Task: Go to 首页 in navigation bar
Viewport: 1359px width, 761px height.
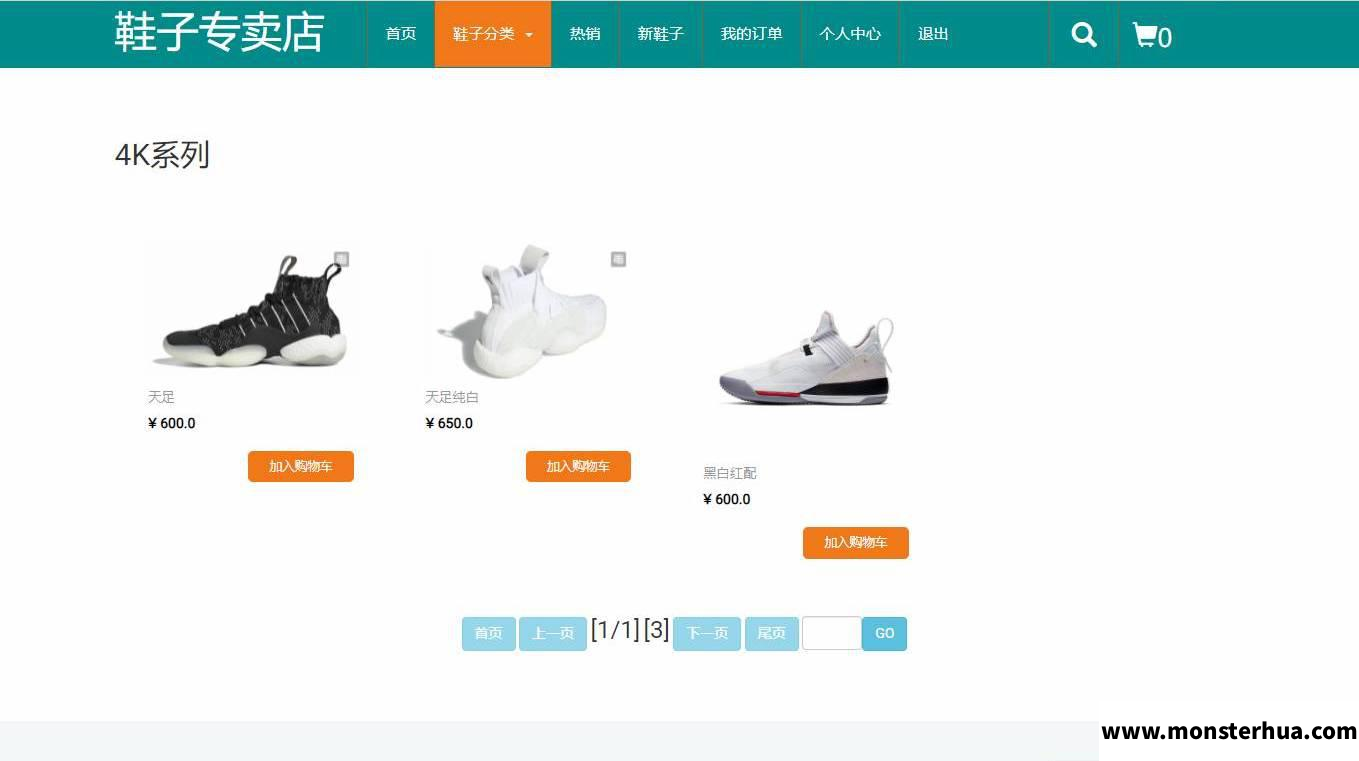Action: pyautogui.click(x=401, y=34)
